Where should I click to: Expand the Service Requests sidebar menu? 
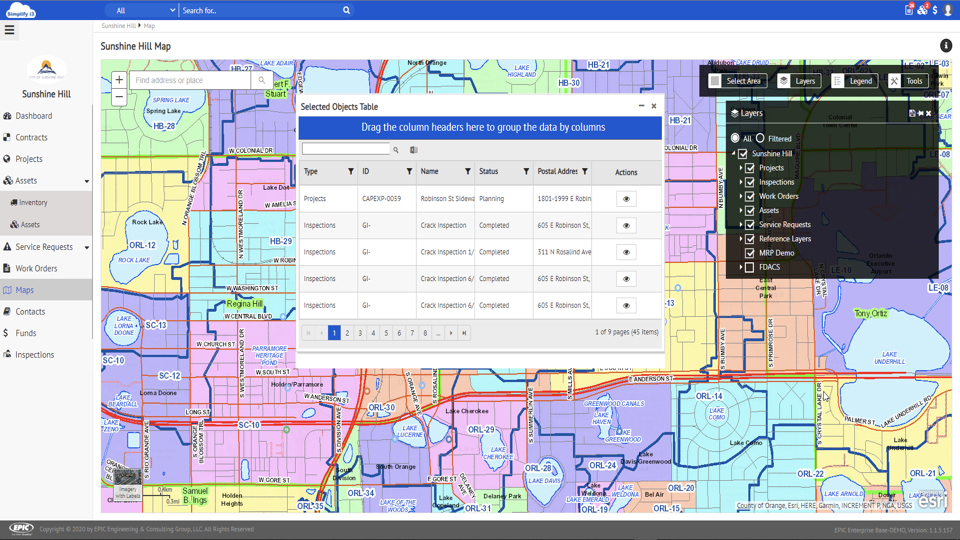pos(86,247)
